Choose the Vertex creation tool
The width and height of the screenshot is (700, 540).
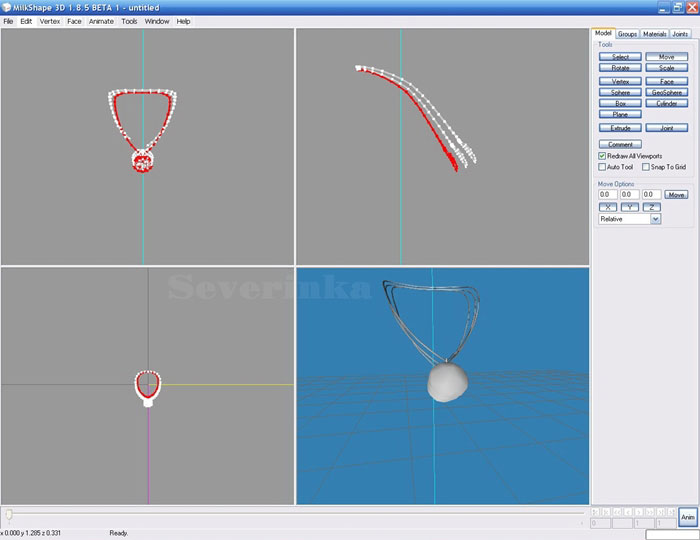pyautogui.click(x=620, y=81)
